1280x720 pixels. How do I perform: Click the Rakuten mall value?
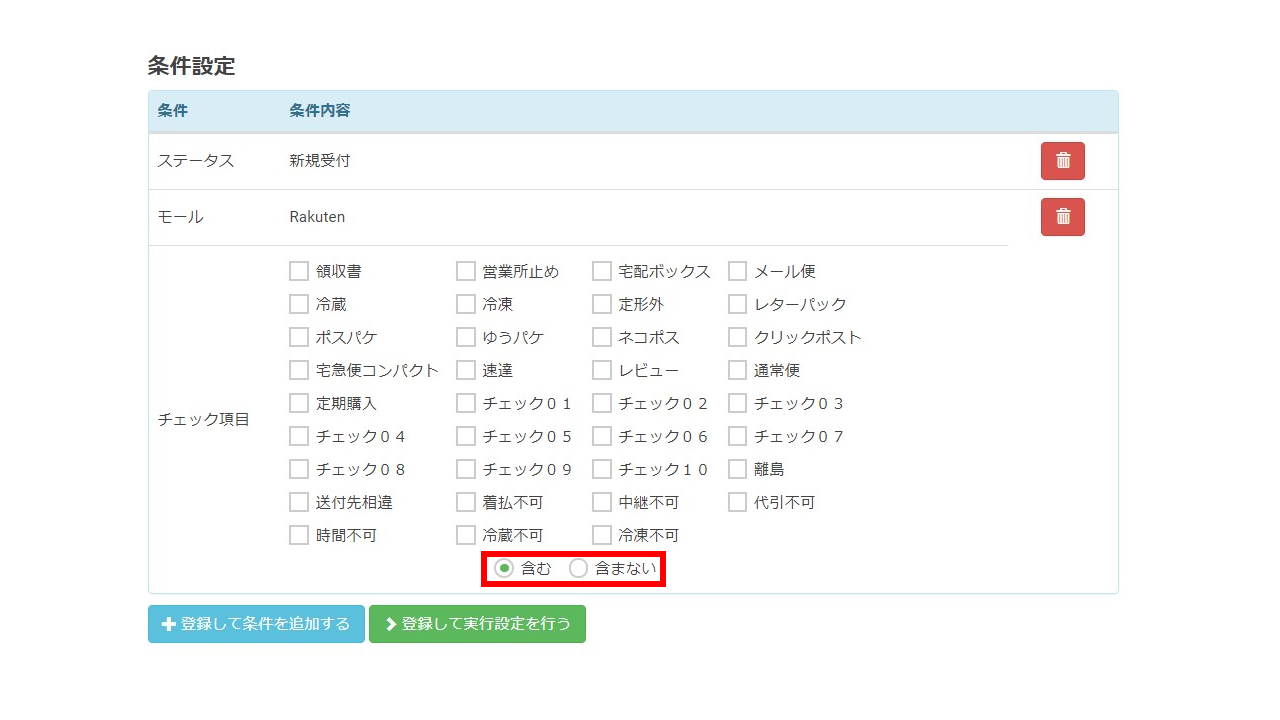point(317,217)
